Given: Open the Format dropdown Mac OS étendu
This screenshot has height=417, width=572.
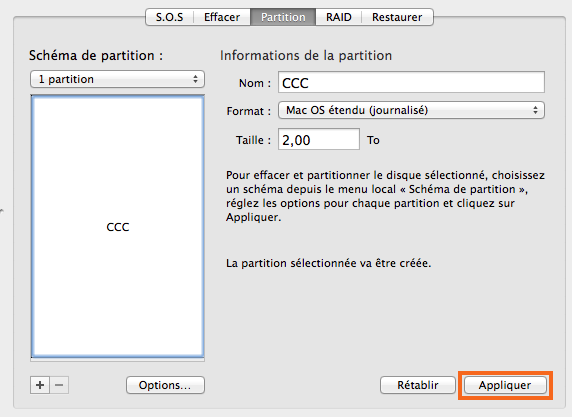Looking at the screenshot, I should (411, 110).
